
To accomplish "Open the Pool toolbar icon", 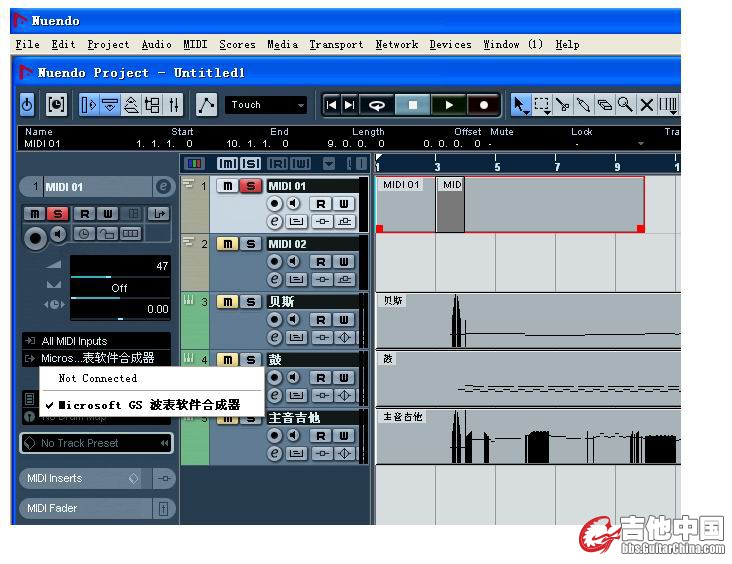I will pos(153,105).
